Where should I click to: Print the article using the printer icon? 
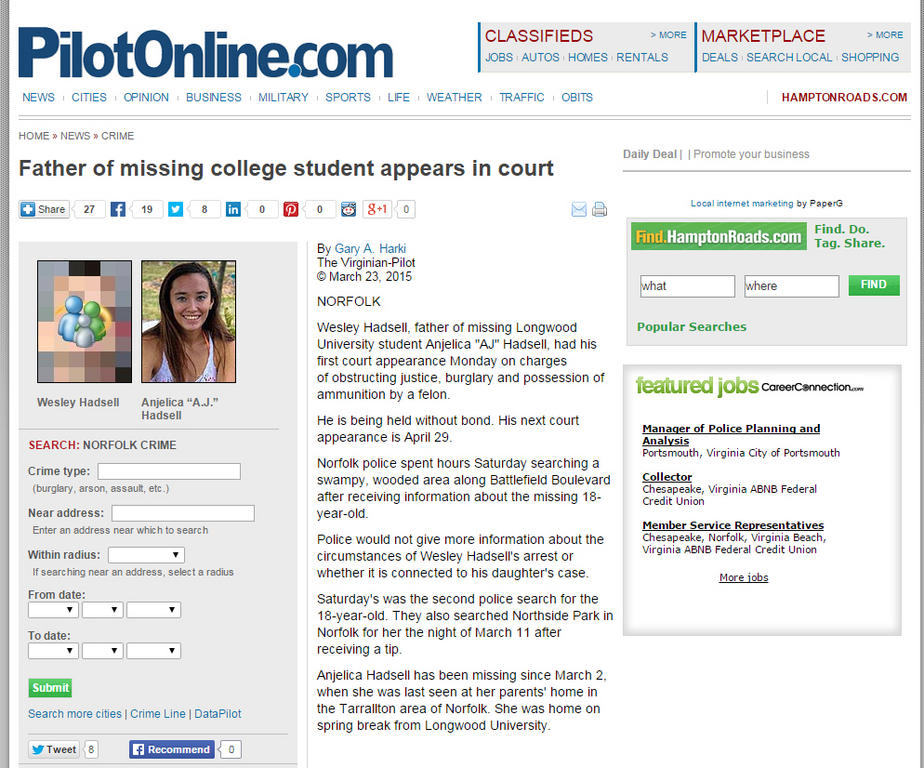click(599, 209)
